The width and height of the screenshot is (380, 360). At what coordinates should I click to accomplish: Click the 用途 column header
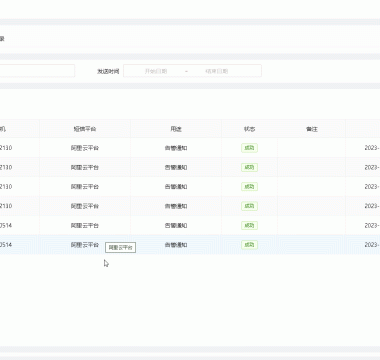click(176, 129)
